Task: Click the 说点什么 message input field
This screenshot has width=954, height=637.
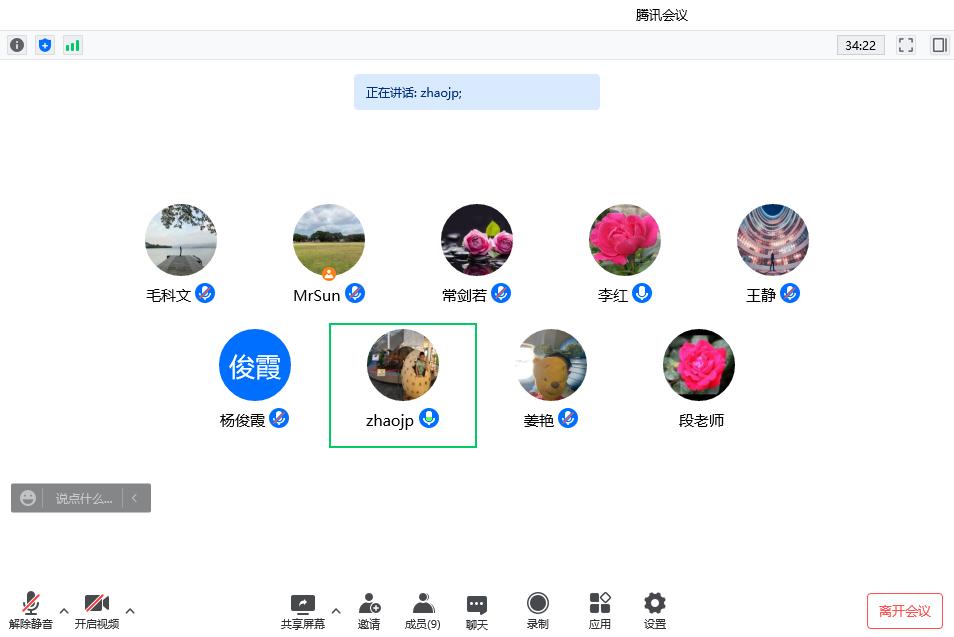Action: (84, 497)
